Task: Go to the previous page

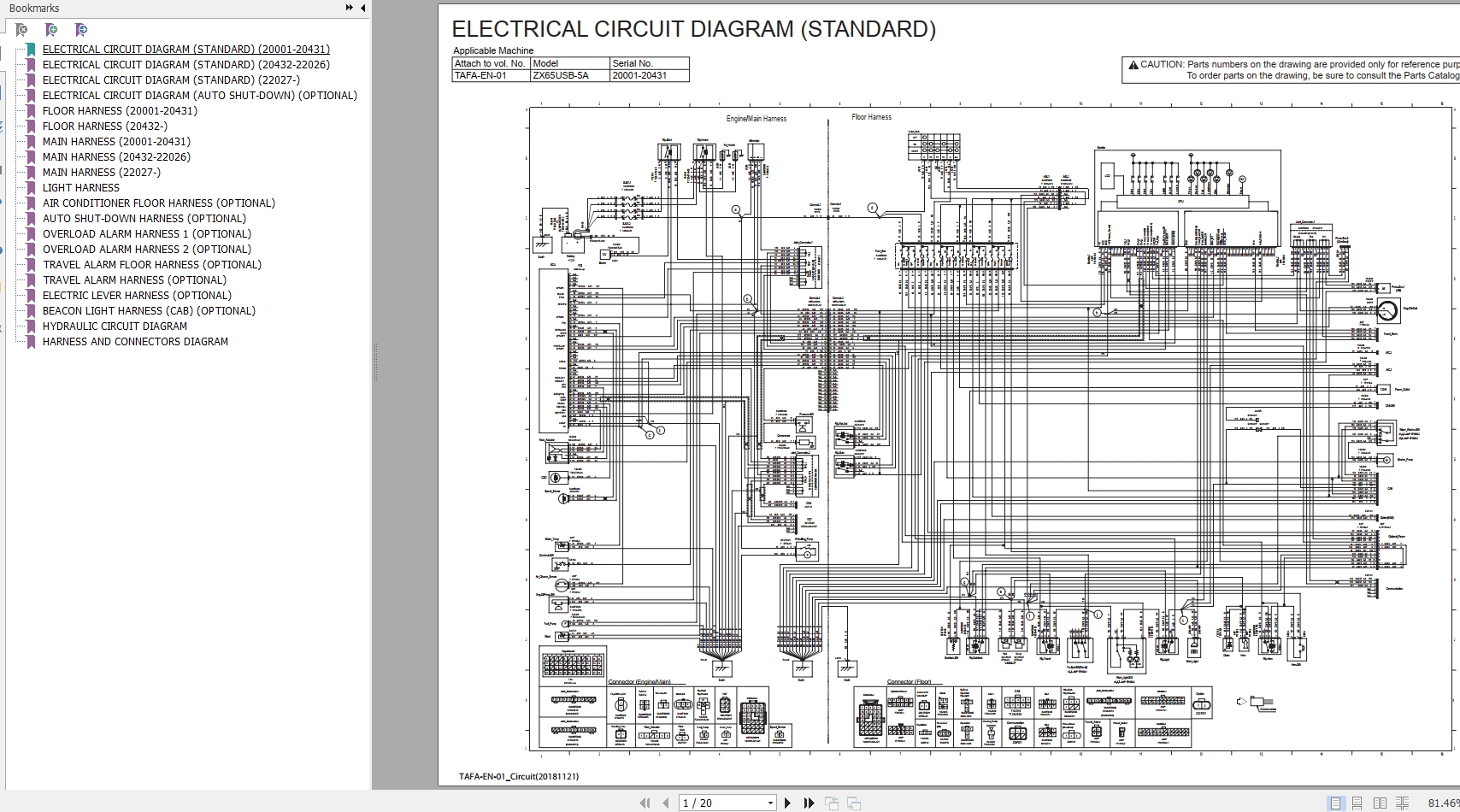Action: pyautogui.click(x=665, y=803)
